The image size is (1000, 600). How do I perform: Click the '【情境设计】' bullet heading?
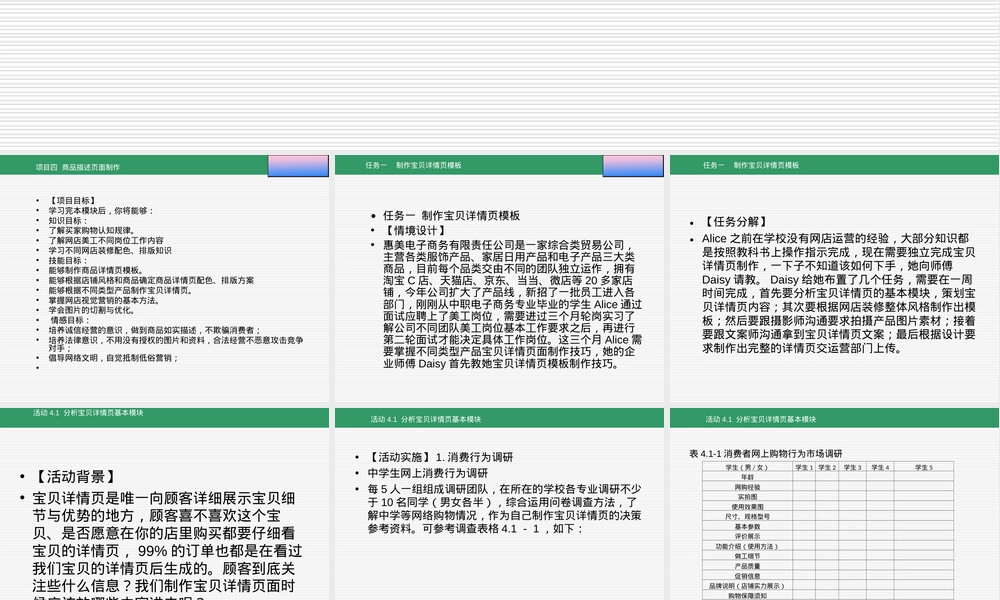click(x=415, y=230)
